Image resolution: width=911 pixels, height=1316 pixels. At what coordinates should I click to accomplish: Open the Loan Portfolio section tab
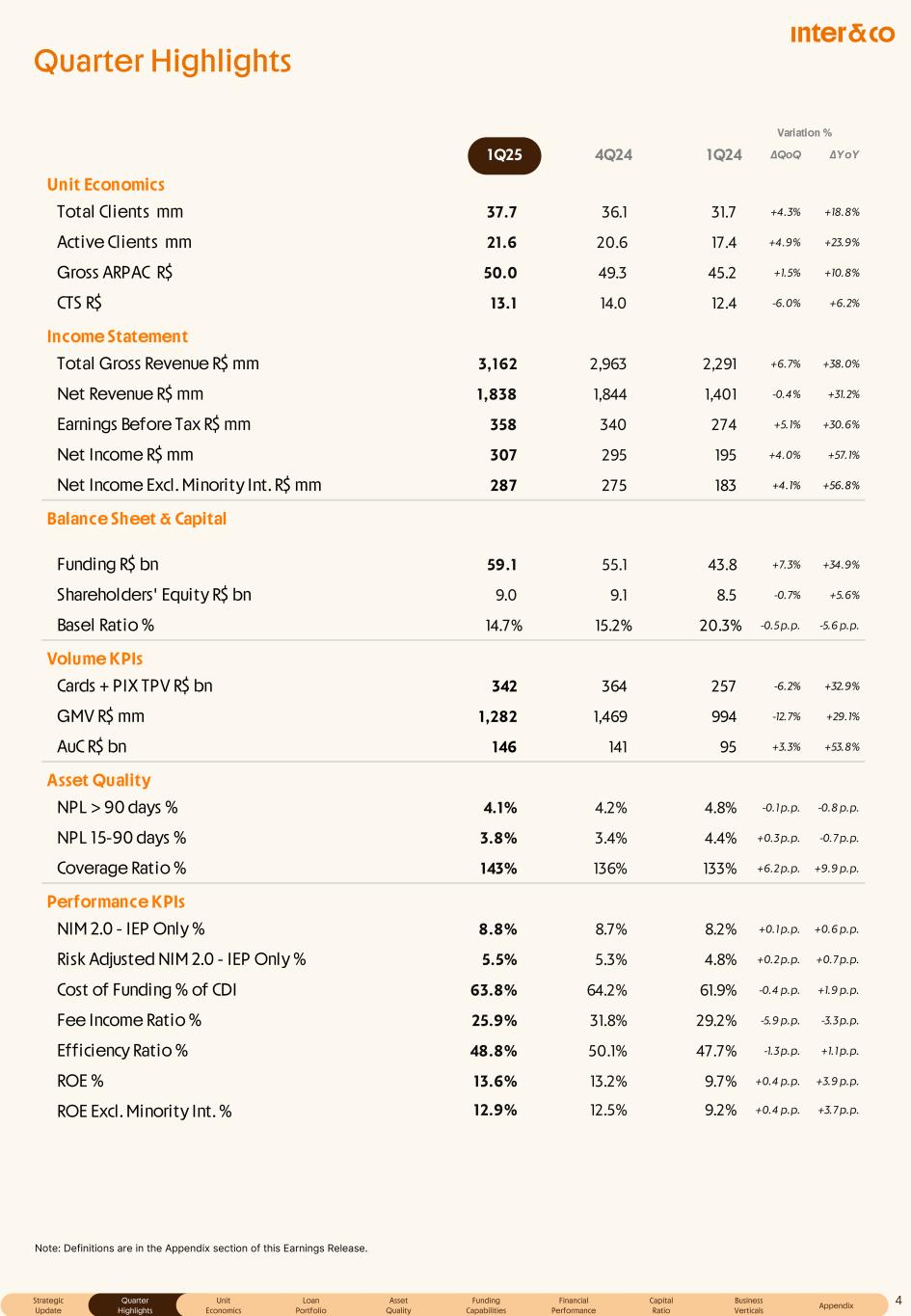pyautogui.click(x=310, y=1305)
